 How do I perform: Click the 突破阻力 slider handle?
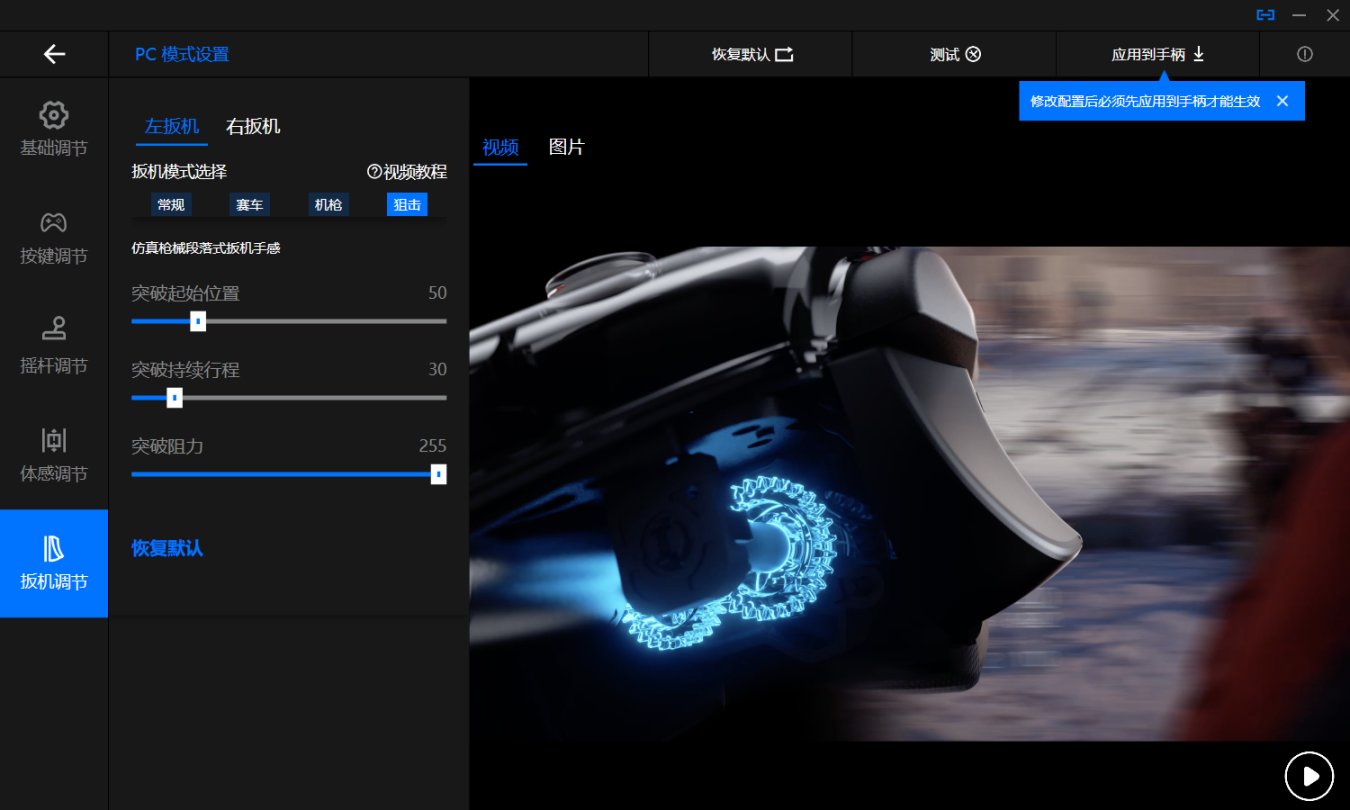[438, 474]
